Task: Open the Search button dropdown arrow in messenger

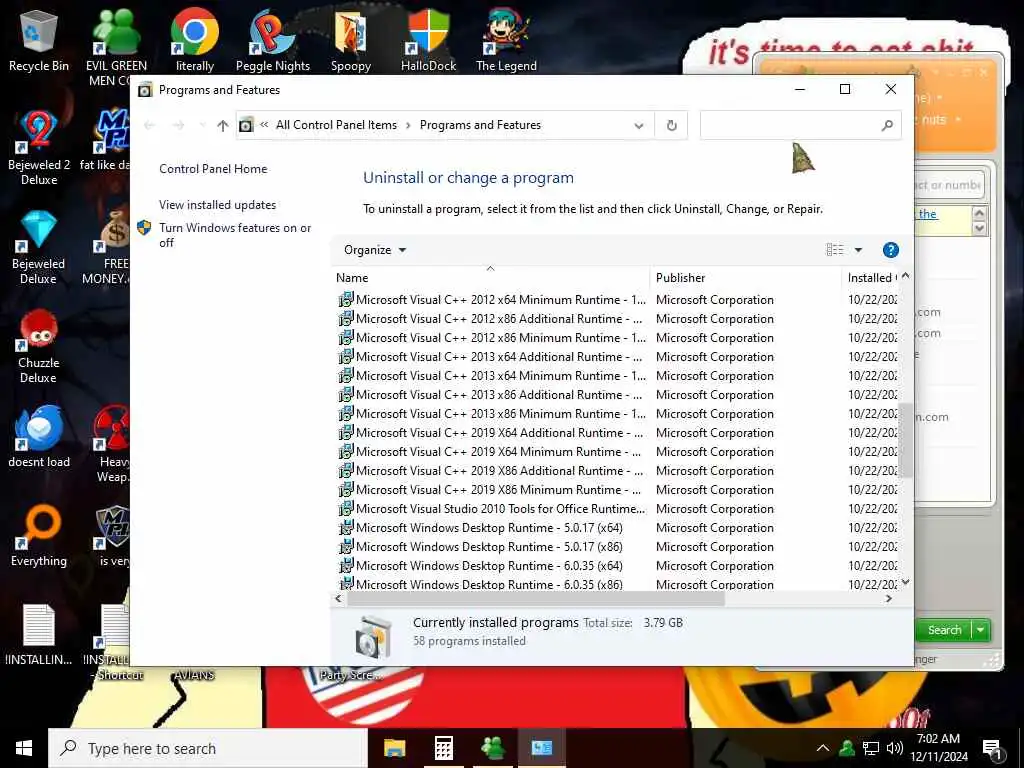Action: point(981,630)
